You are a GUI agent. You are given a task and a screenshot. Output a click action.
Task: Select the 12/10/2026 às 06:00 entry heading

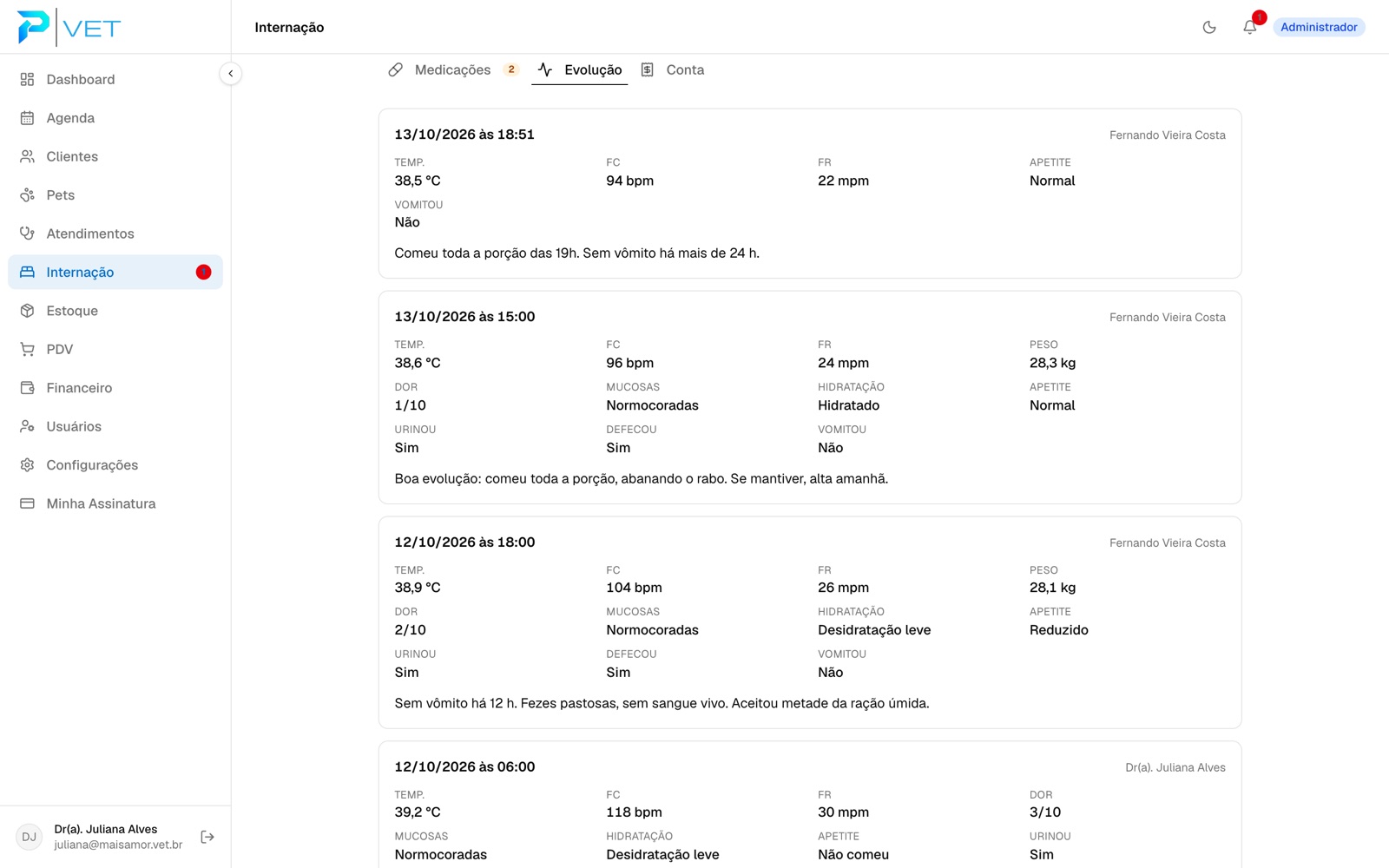[464, 767]
